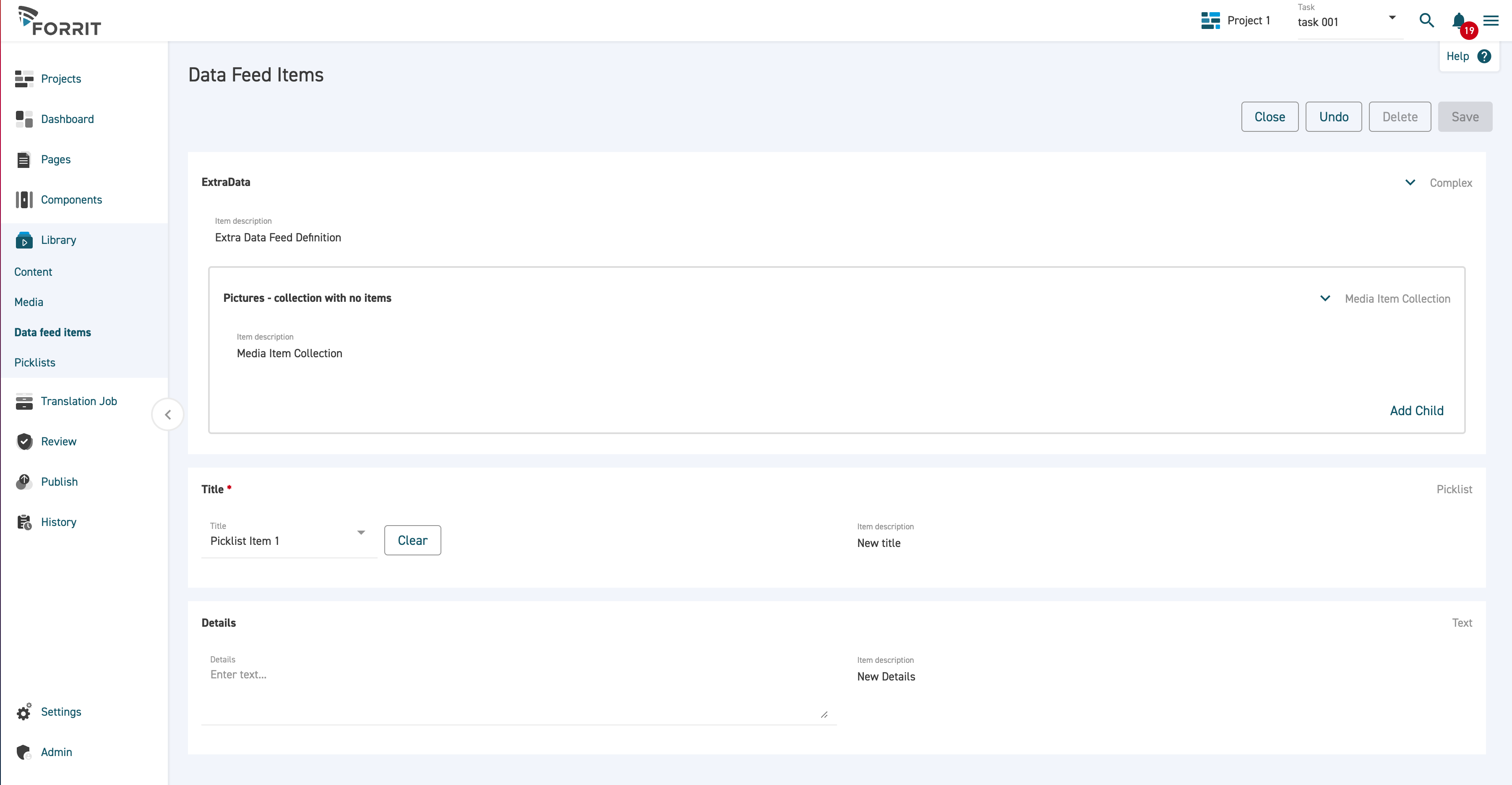This screenshot has height=785, width=1512.
Task: Open the hamburger menu icon
Action: pyautogui.click(x=1491, y=21)
